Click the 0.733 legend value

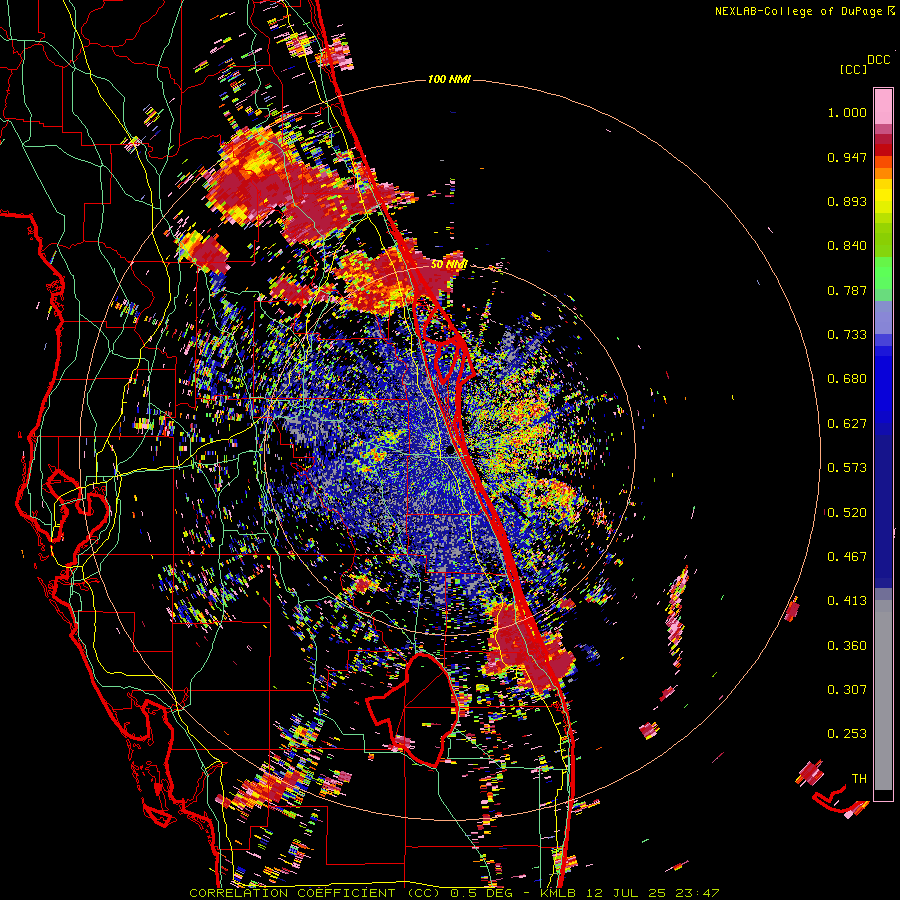847,335
